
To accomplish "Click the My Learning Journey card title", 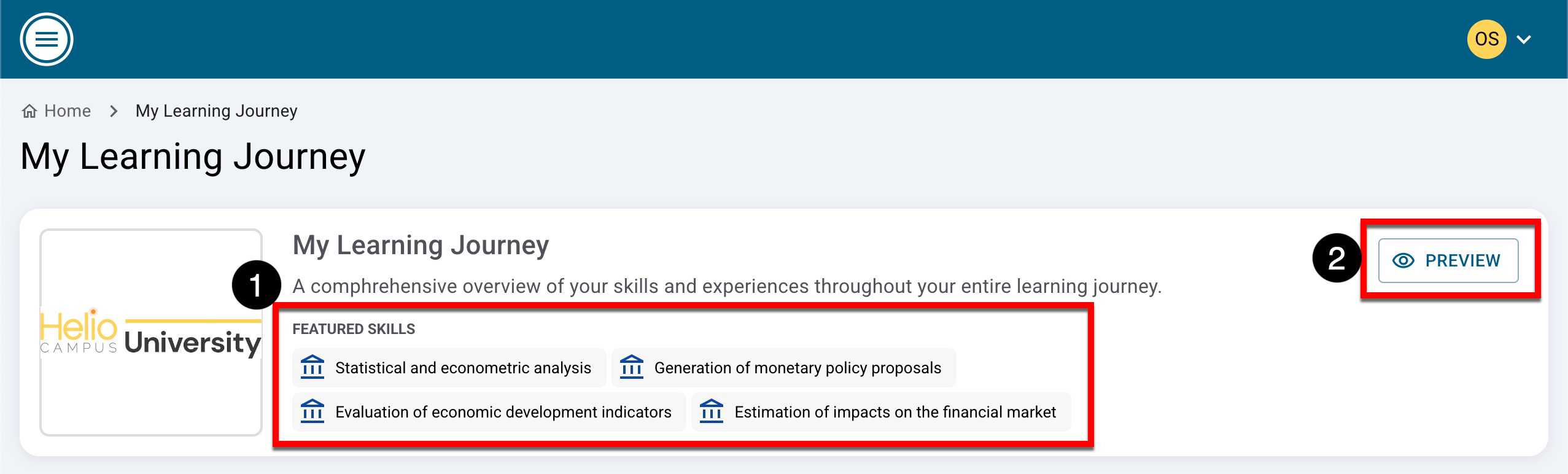I will tap(421, 245).
